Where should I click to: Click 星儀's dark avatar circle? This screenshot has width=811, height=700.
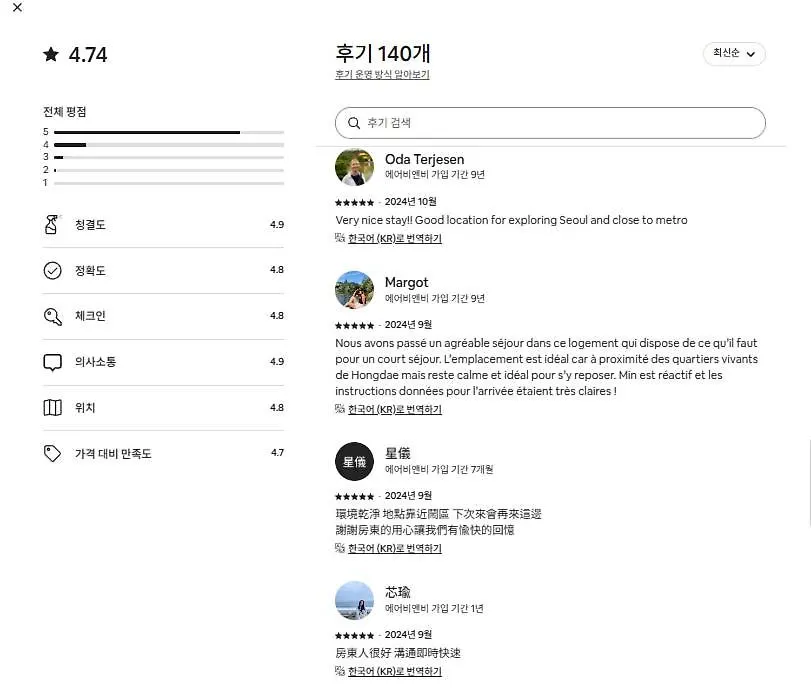click(x=354, y=461)
